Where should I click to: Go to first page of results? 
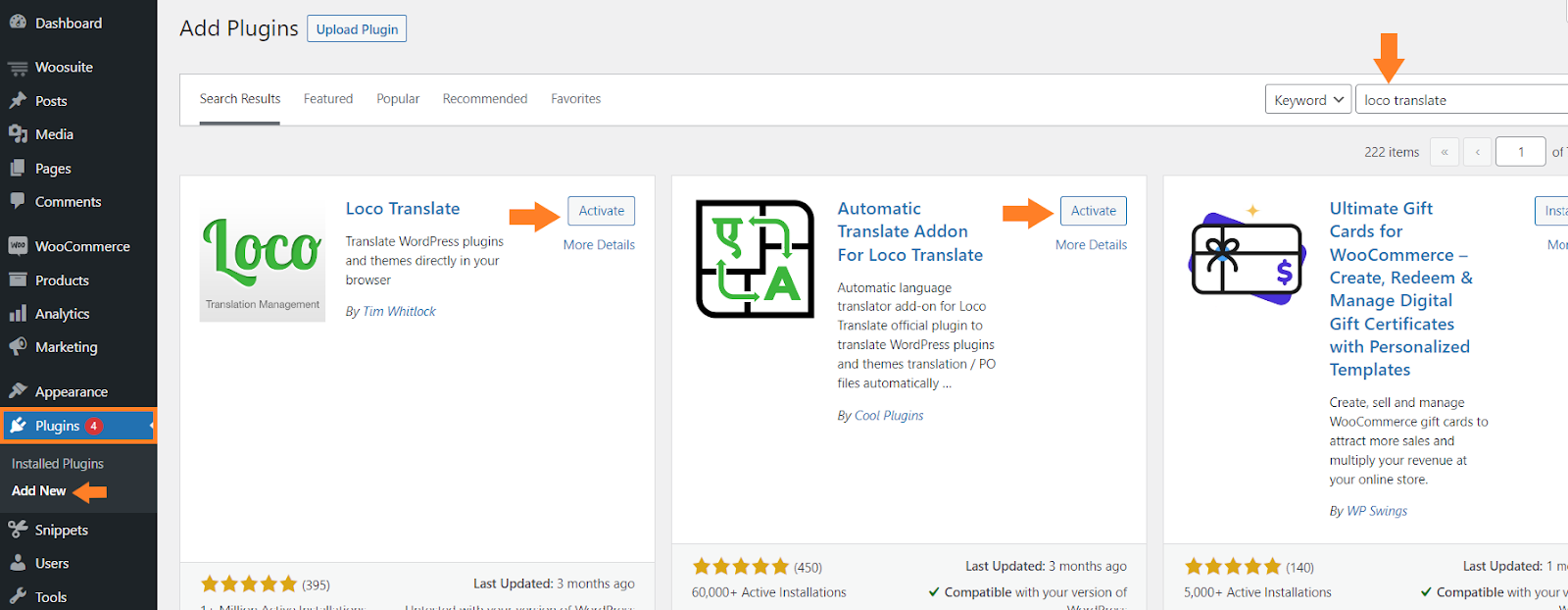tap(1445, 152)
